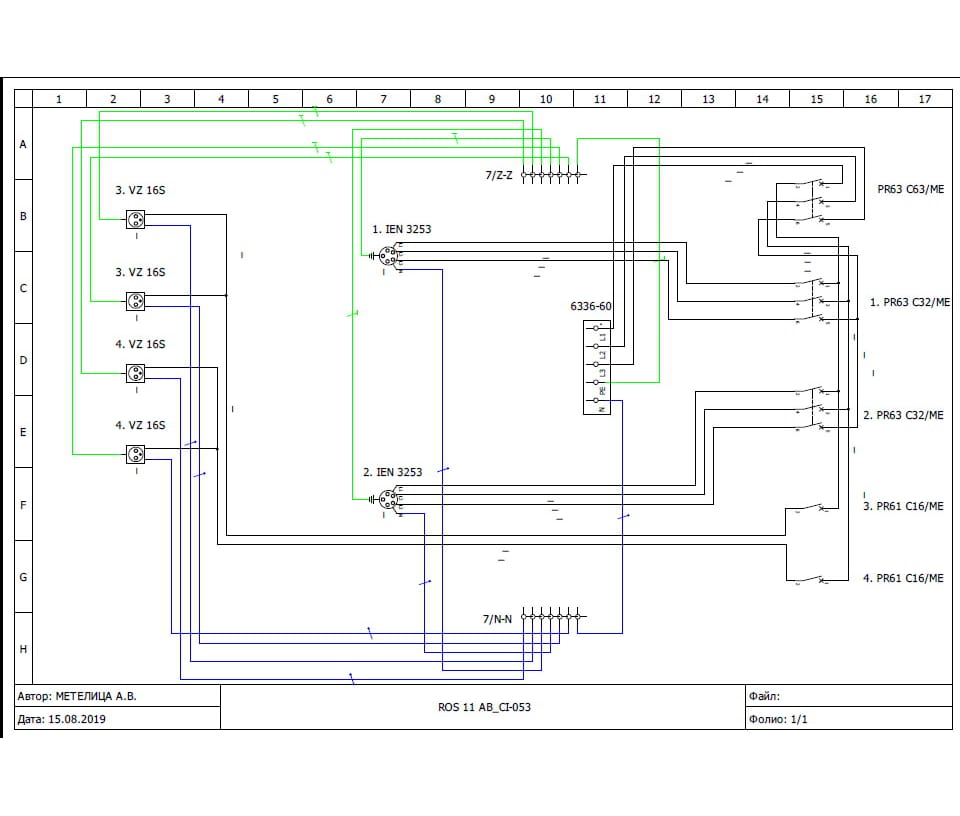Select the 1. PR63 C32/ME label
The height and width of the screenshot is (816, 960).
[909, 301]
